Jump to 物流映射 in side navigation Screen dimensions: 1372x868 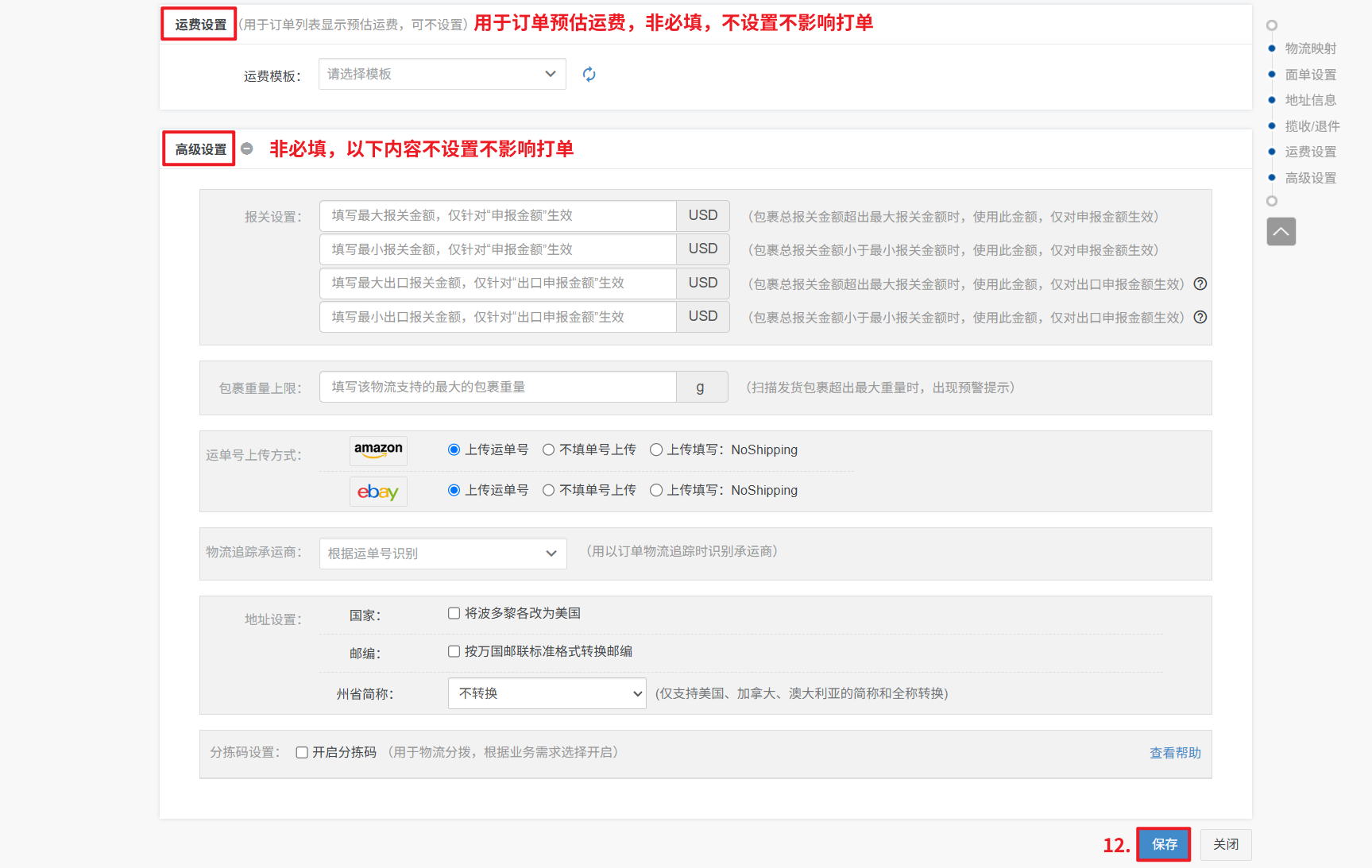click(x=1310, y=48)
